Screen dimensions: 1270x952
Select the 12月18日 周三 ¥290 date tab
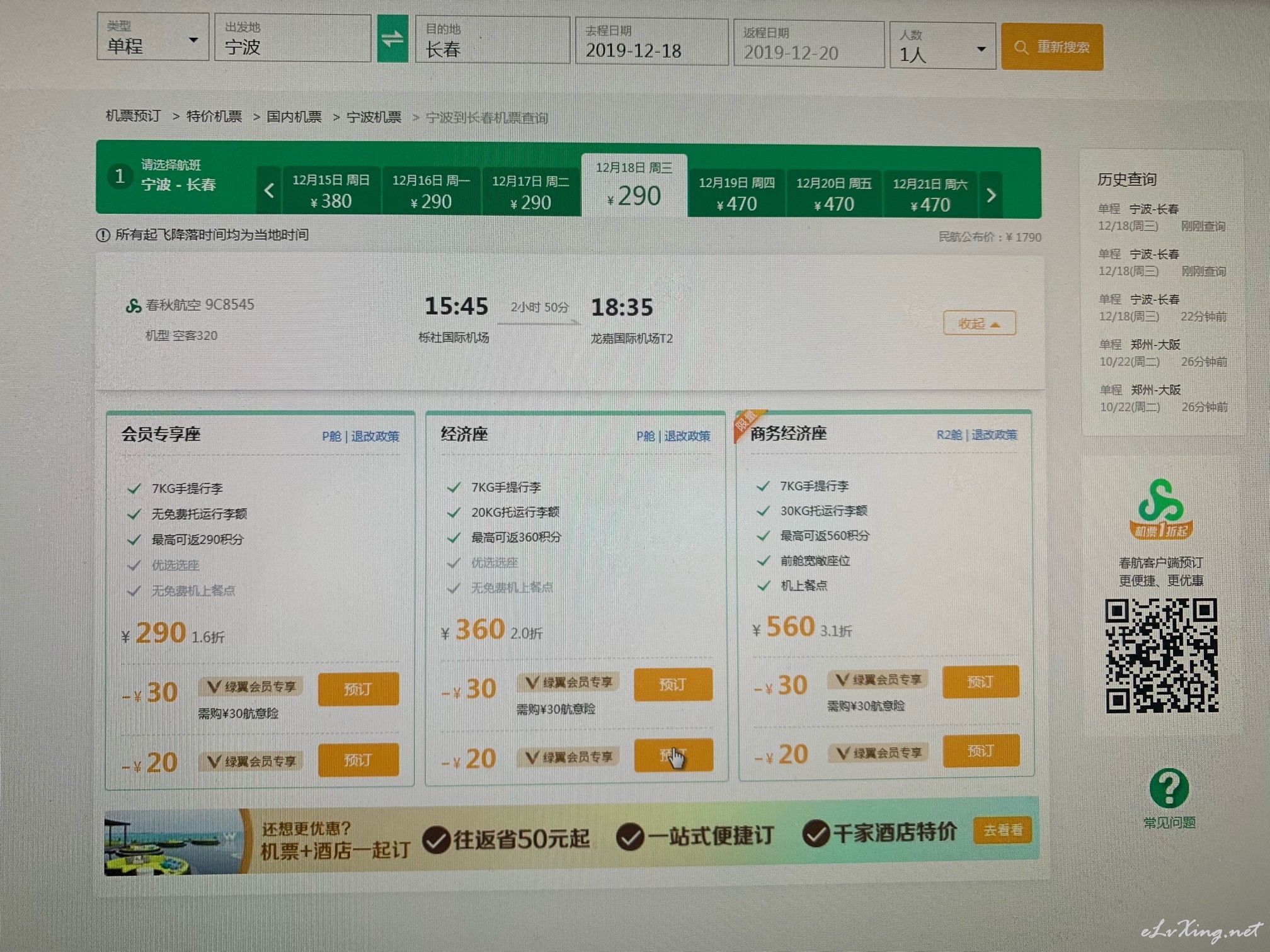(634, 184)
